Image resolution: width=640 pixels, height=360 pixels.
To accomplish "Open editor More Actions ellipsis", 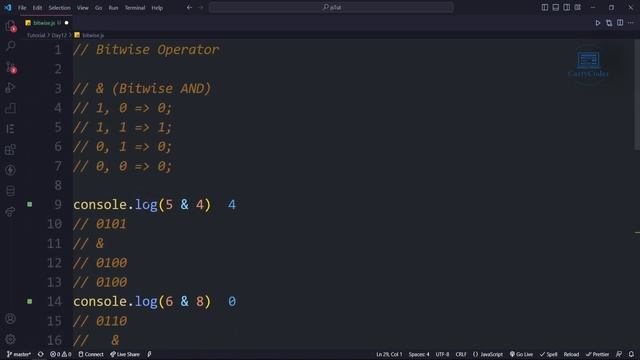I will pos(631,23).
